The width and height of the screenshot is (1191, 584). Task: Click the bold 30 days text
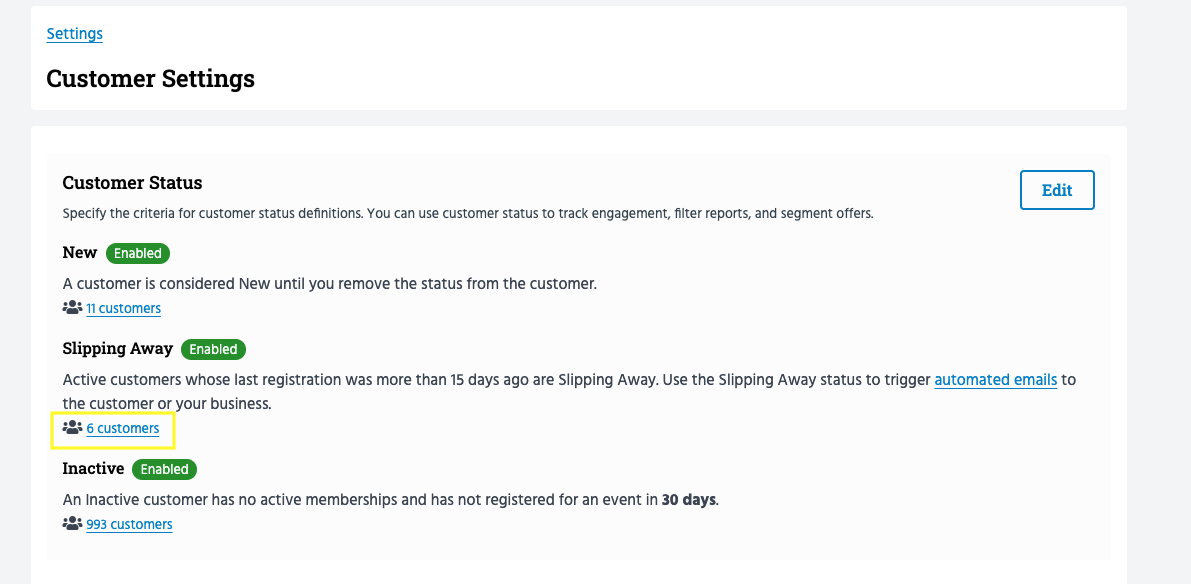(x=689, y=500)
